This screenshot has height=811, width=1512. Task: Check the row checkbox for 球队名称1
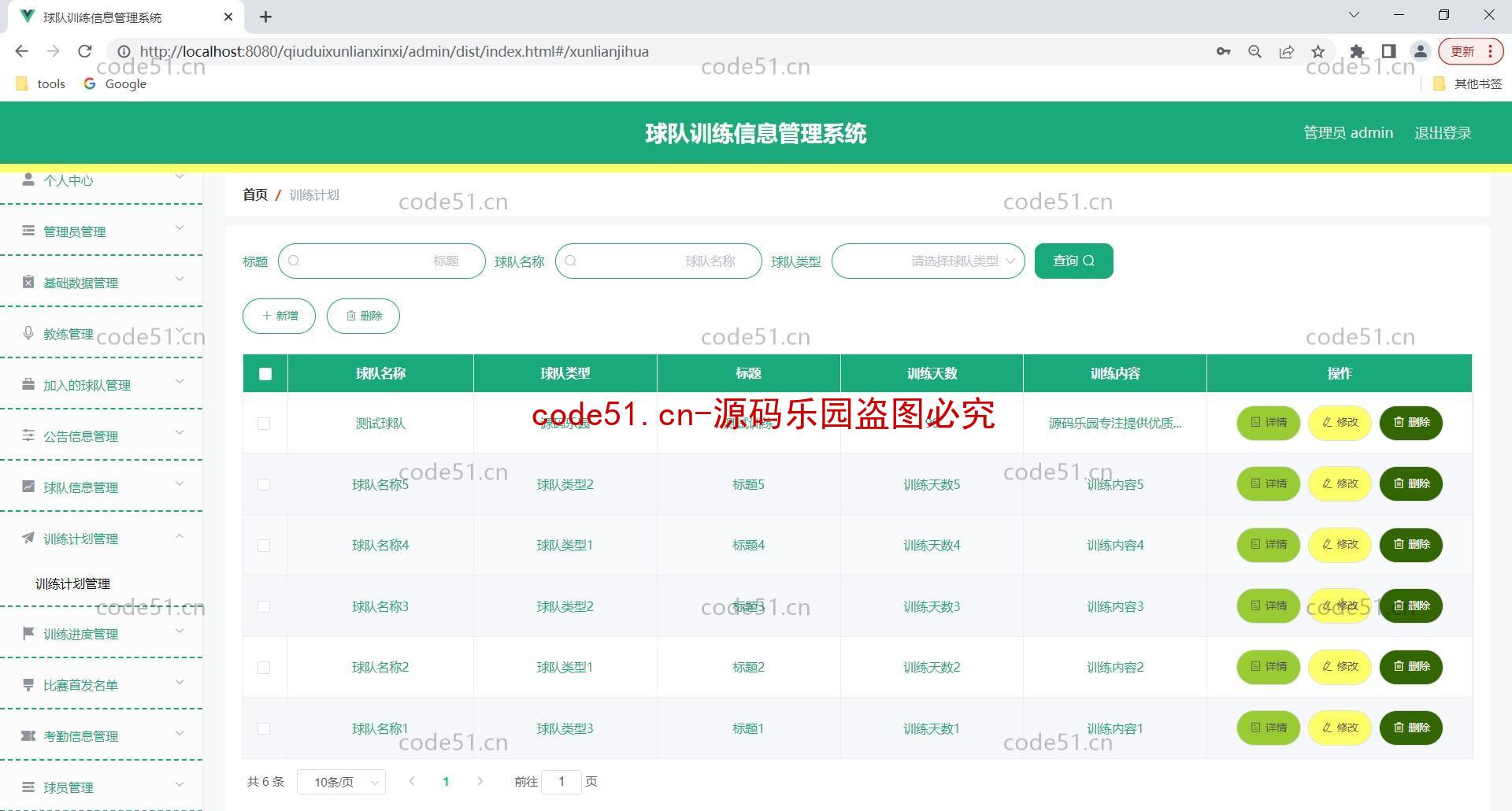[x=264, y=728]
